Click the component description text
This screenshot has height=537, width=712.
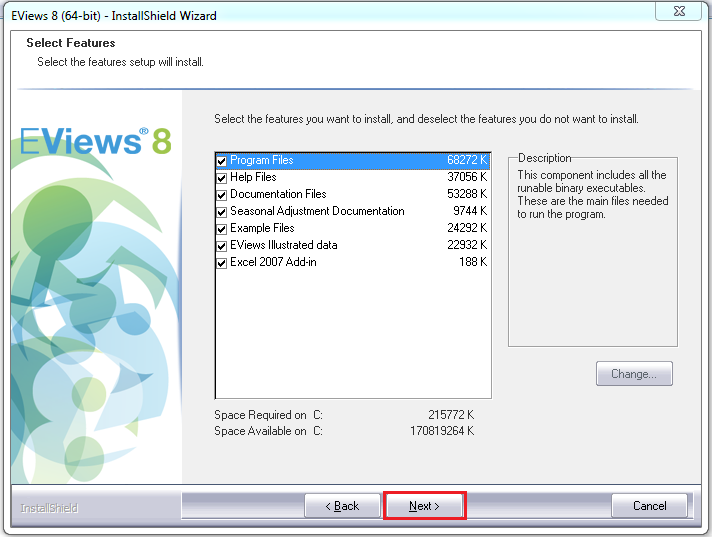point(593,194)
